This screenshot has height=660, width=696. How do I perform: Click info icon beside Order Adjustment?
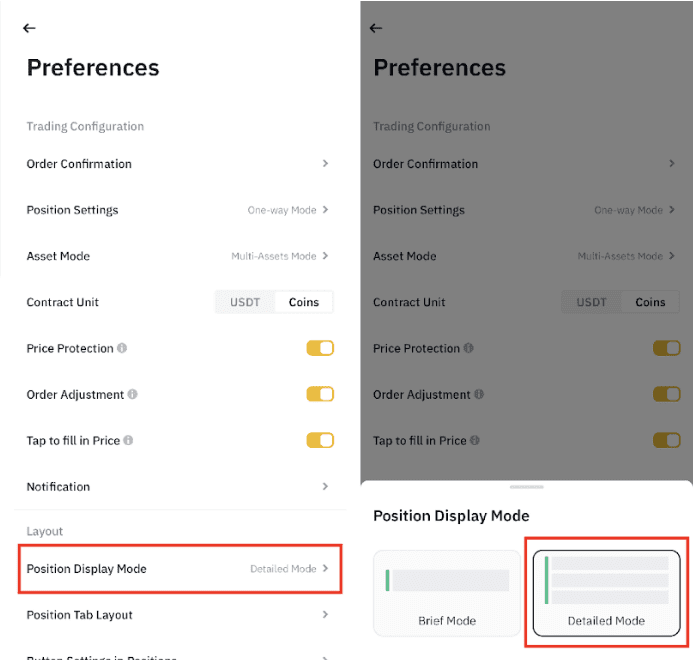[x=133, y=395]
